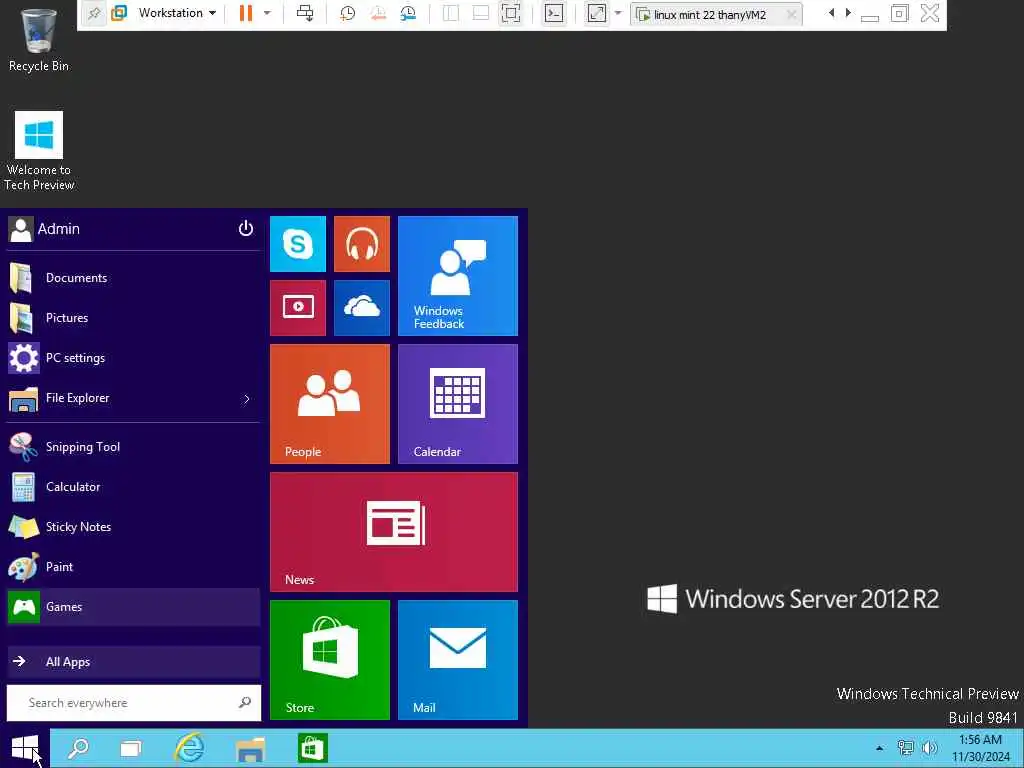This screenshot has height=768, width=1024.
Task: Open the Video tile
Action: 298,308
